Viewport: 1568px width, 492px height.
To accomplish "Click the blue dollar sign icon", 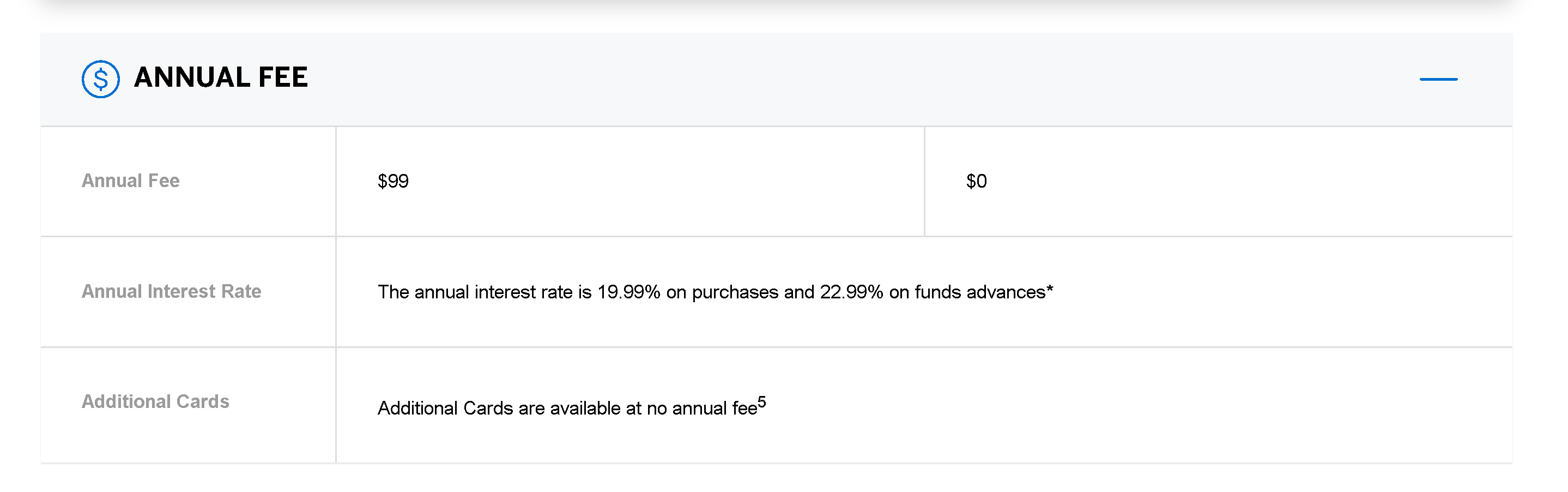I will pos(100,79).
